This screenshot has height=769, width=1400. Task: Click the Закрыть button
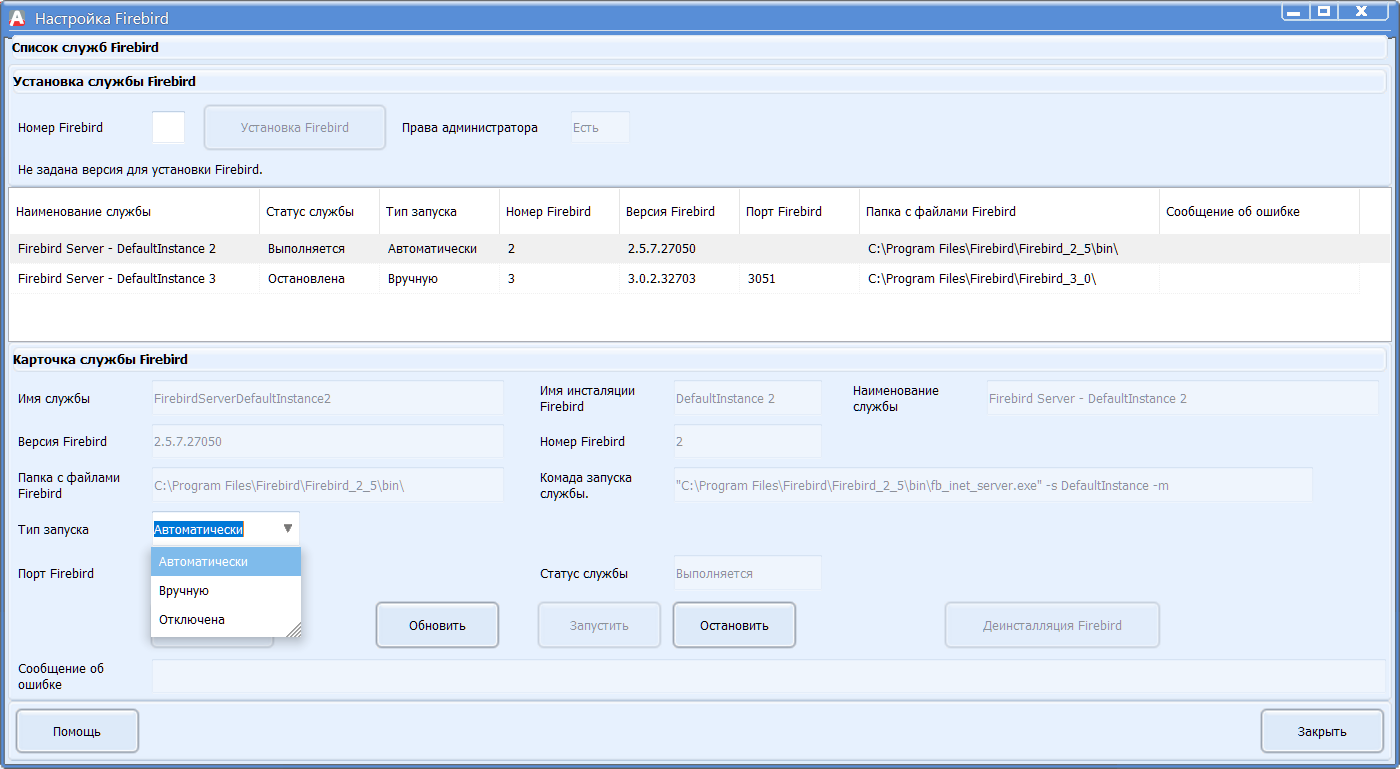tap(1322, 731)
